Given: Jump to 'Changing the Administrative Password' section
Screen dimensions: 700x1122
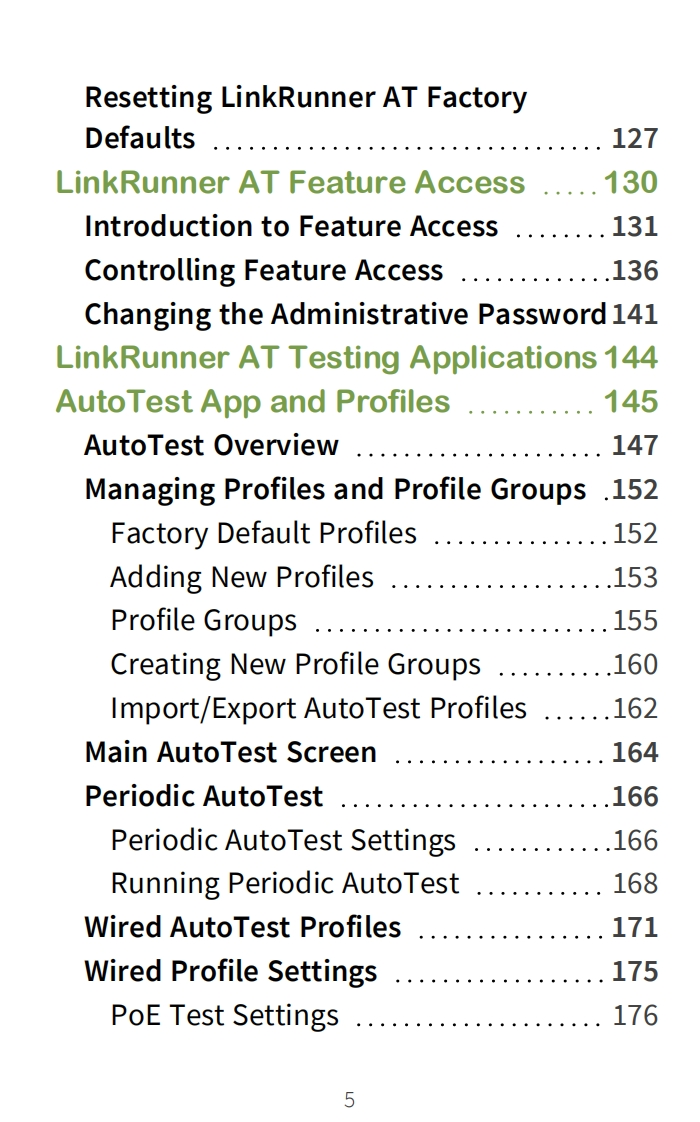Looking at the screenshot, I should 345,314.
